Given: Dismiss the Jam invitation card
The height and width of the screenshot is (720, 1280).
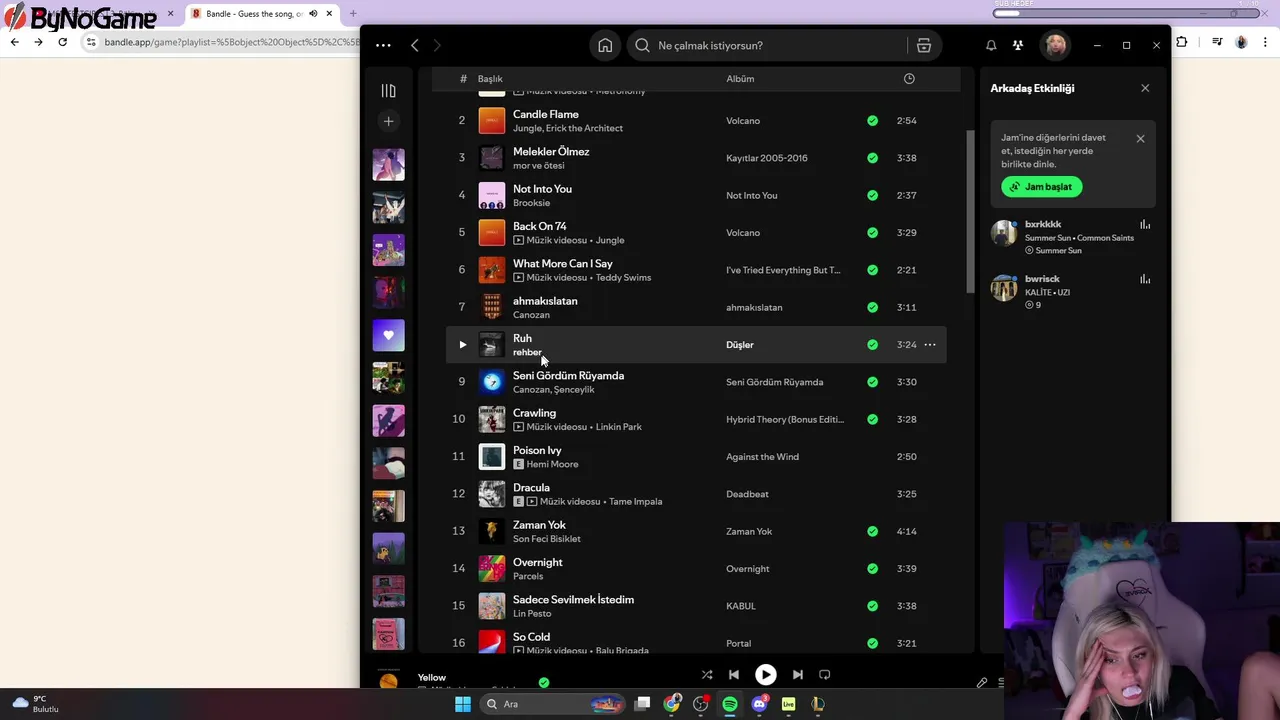Looking at the screenshot, I should 1140,139.
